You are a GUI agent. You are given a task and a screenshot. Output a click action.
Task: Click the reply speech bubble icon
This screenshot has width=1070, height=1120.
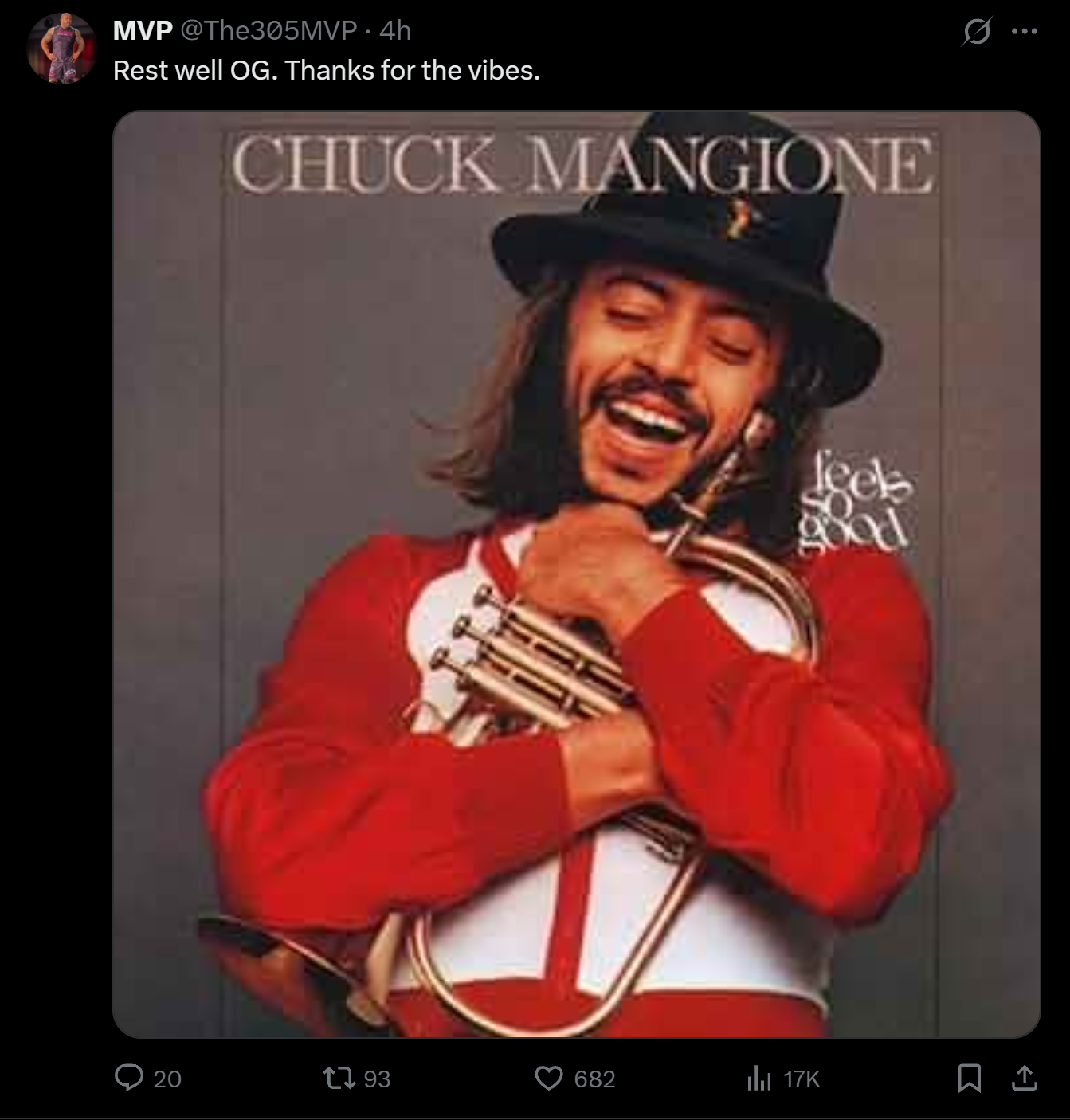(127, 1078)
